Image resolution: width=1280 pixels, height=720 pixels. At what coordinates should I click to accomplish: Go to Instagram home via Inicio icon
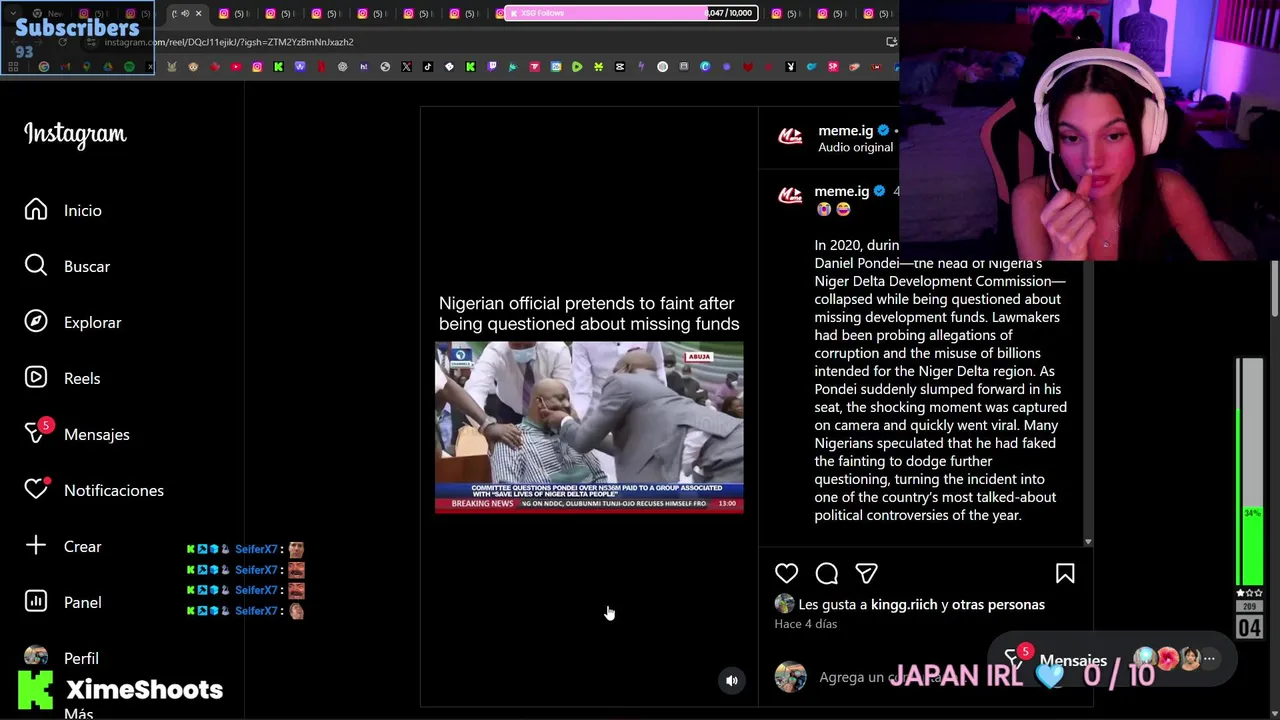click(x=36, y=210)
